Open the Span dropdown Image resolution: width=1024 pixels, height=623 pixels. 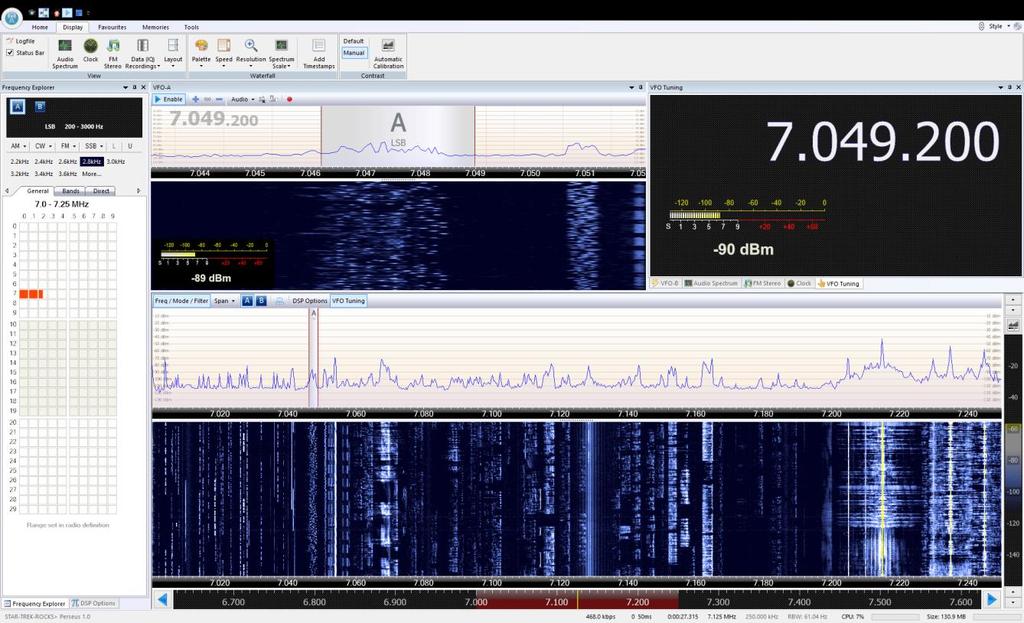tap(225, 301)
